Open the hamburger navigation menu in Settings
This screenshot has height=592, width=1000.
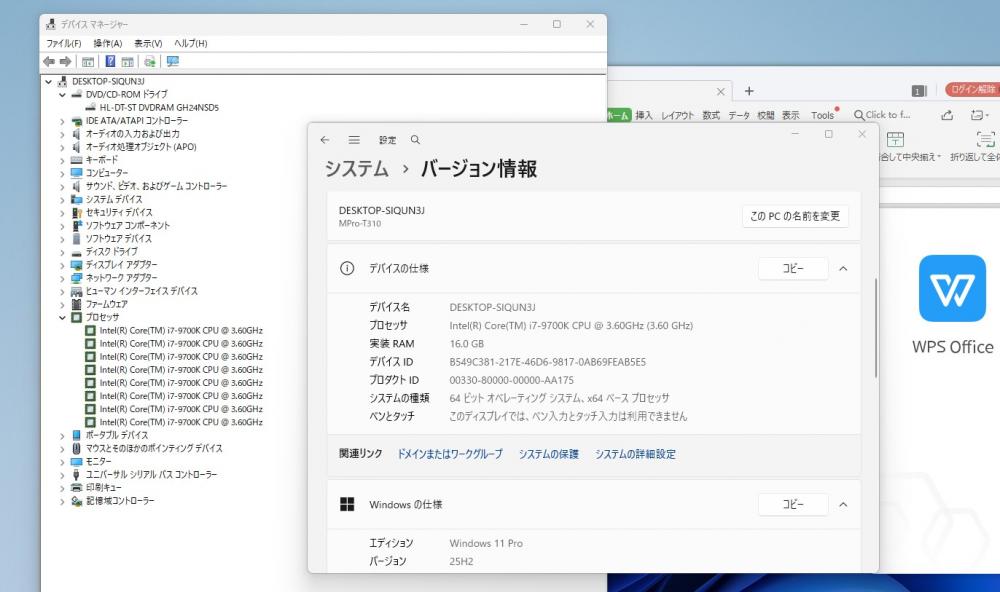354,140
